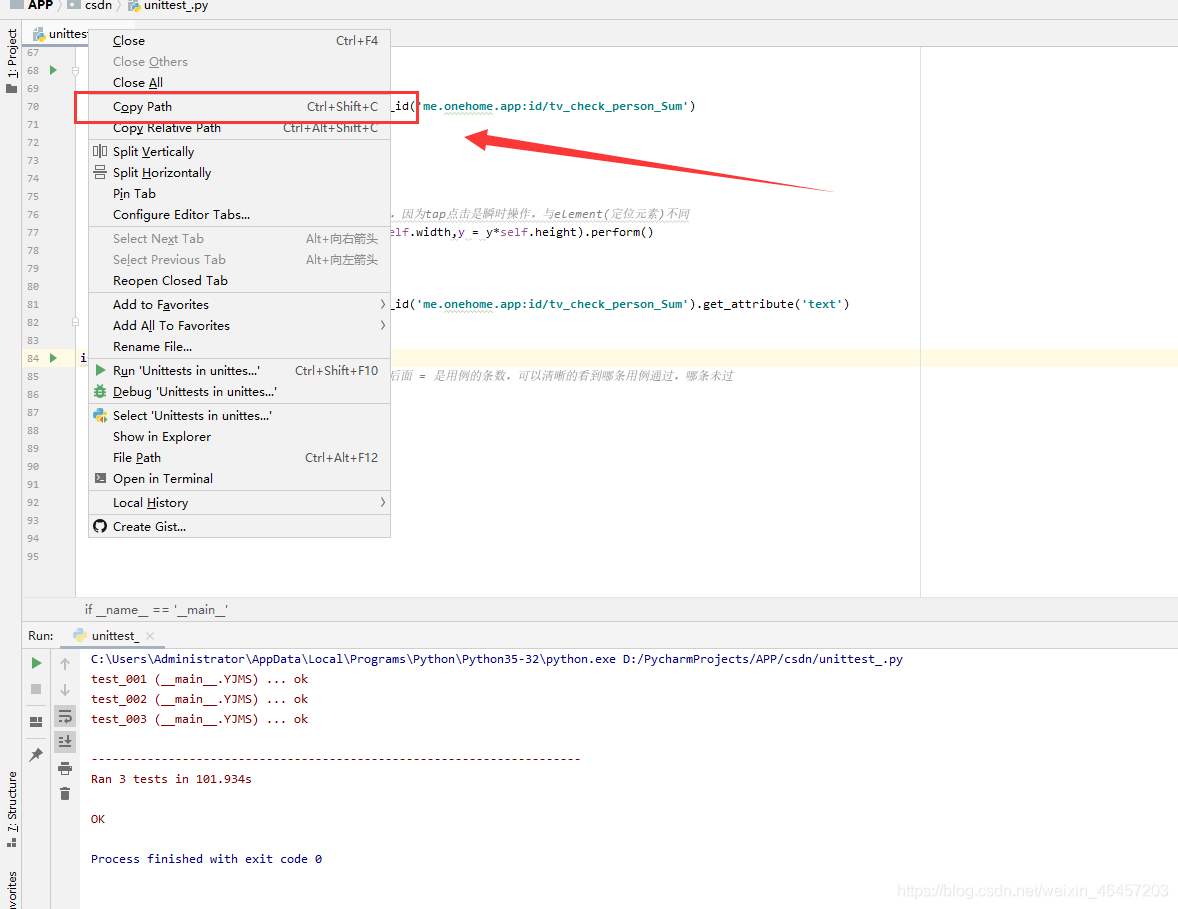The height and width of the screenshot is (909, 1178).
Task: Click test_003 result line in console
Action: [199, 719]
